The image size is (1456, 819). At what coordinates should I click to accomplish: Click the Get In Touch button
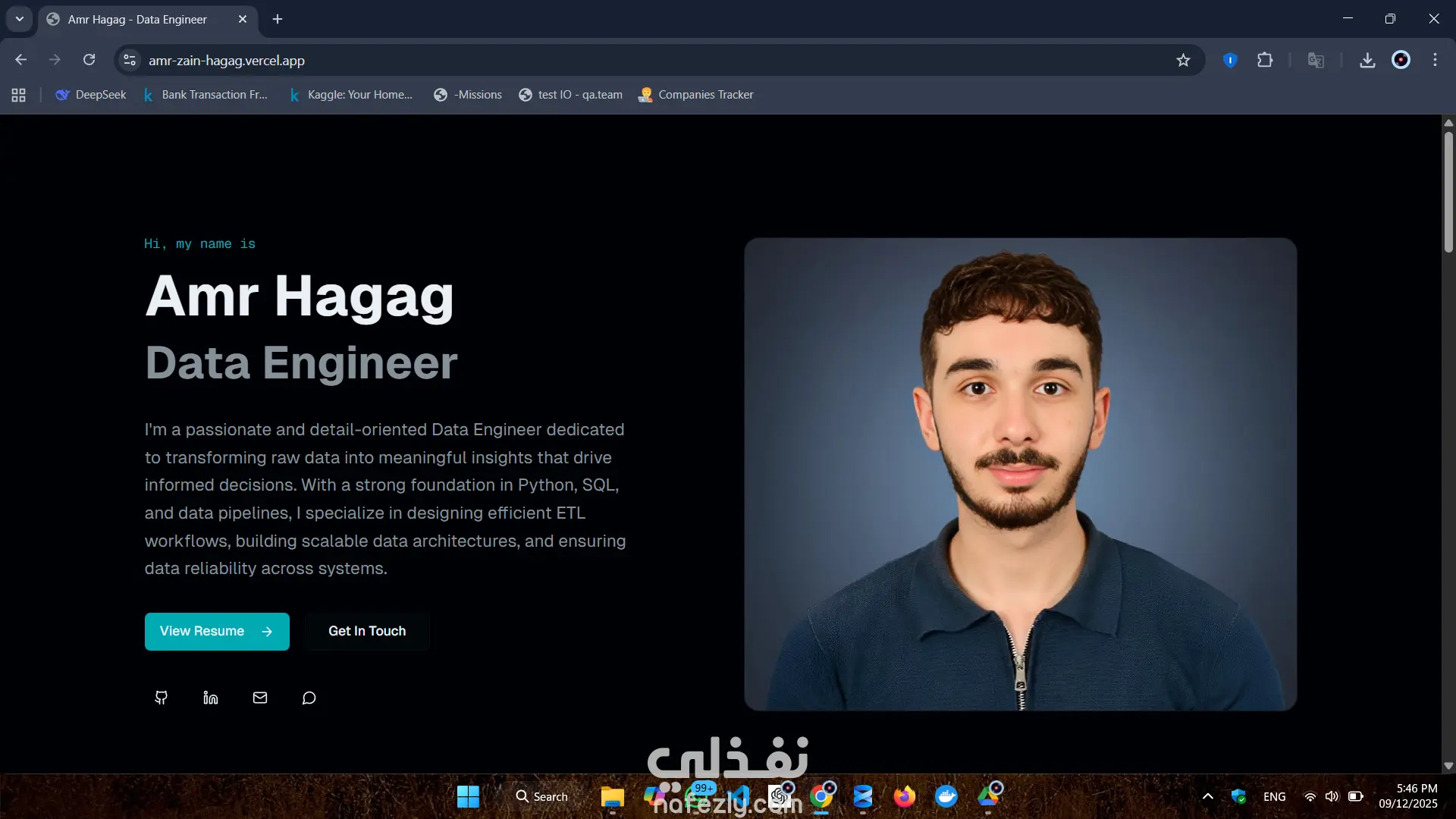coord(367,632)
